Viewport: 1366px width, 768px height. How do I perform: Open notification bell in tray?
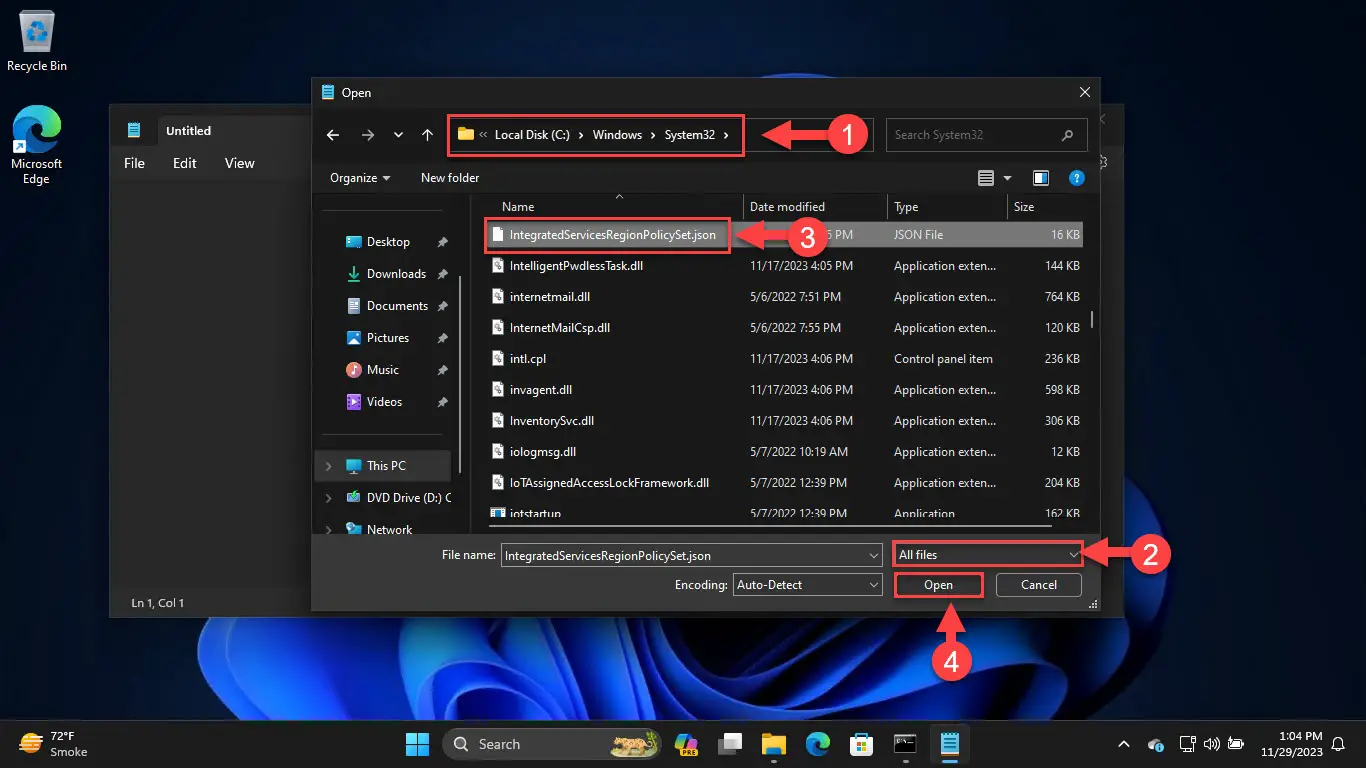click(x=1338, y=744)
